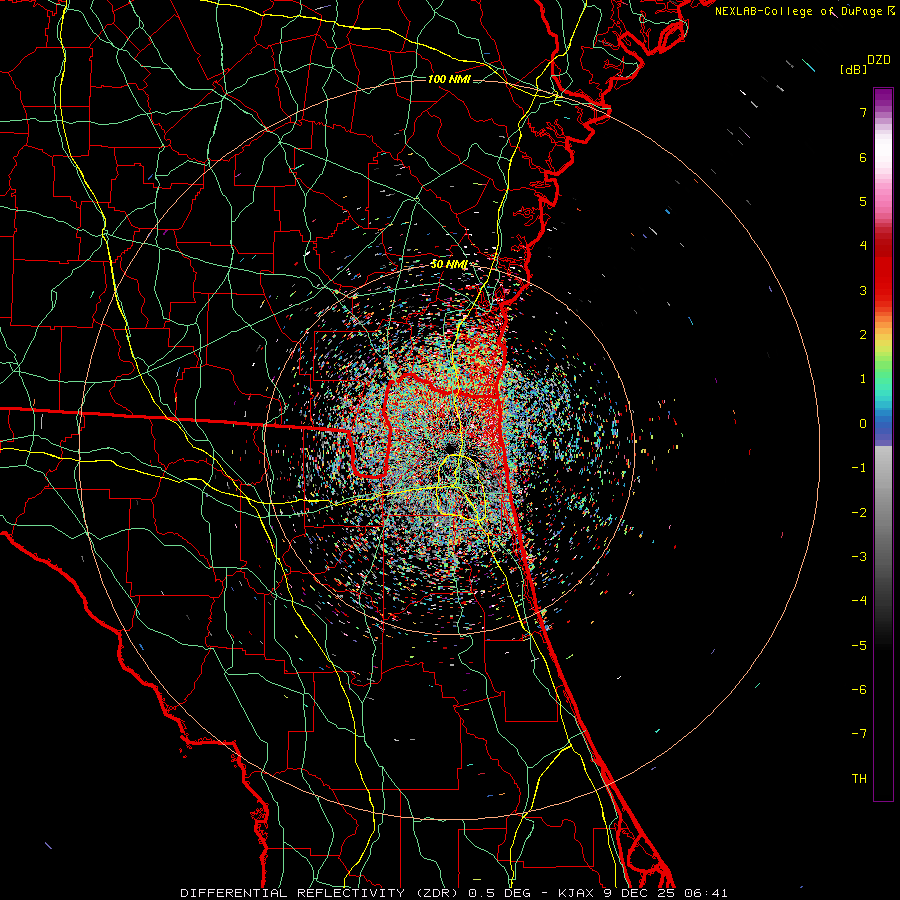The height and width of the screenshot is (900, 900).
Task: Click the KJAX radar site identifier
Action: pyautogui.click(x=576, y=893)
